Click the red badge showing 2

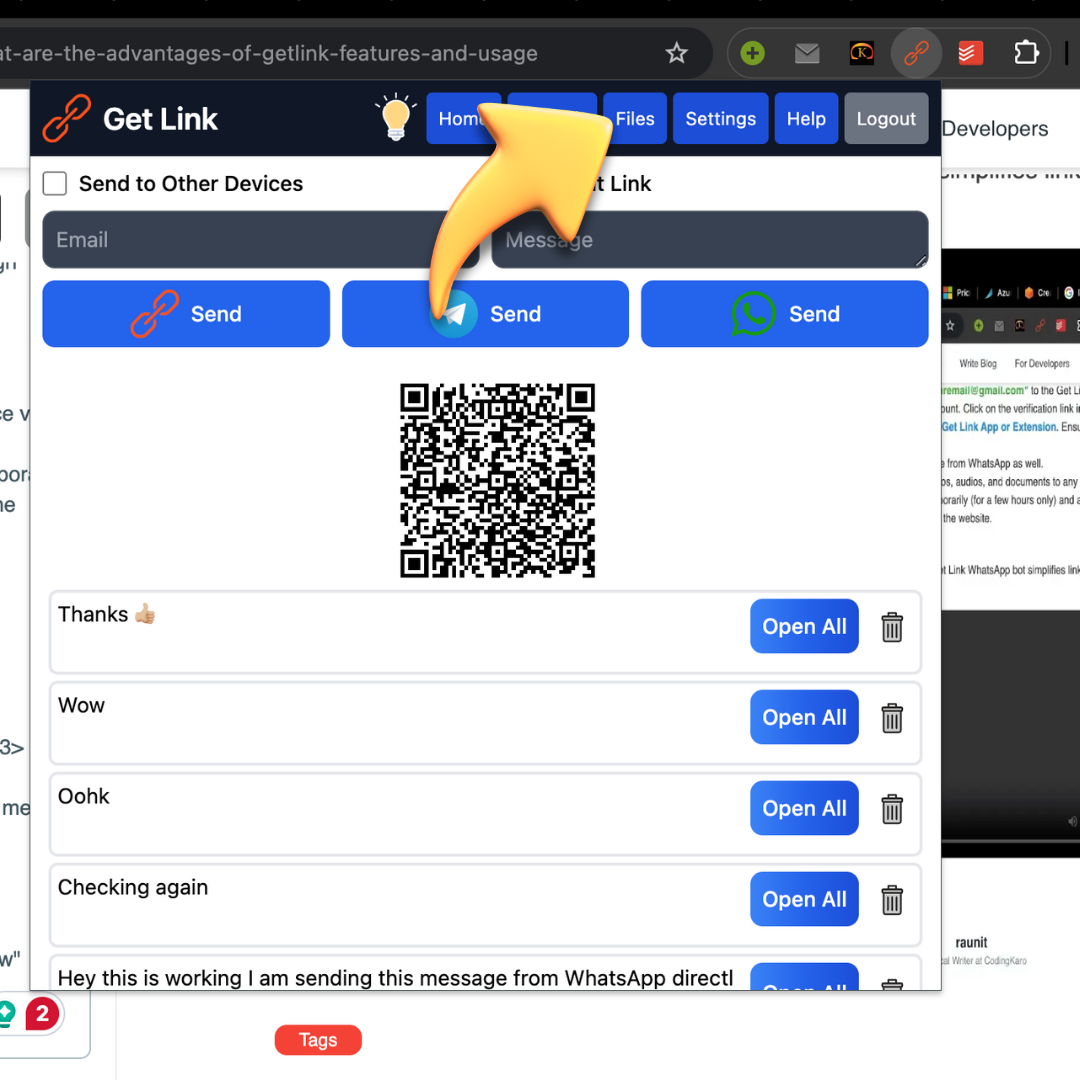(42, 1013)
